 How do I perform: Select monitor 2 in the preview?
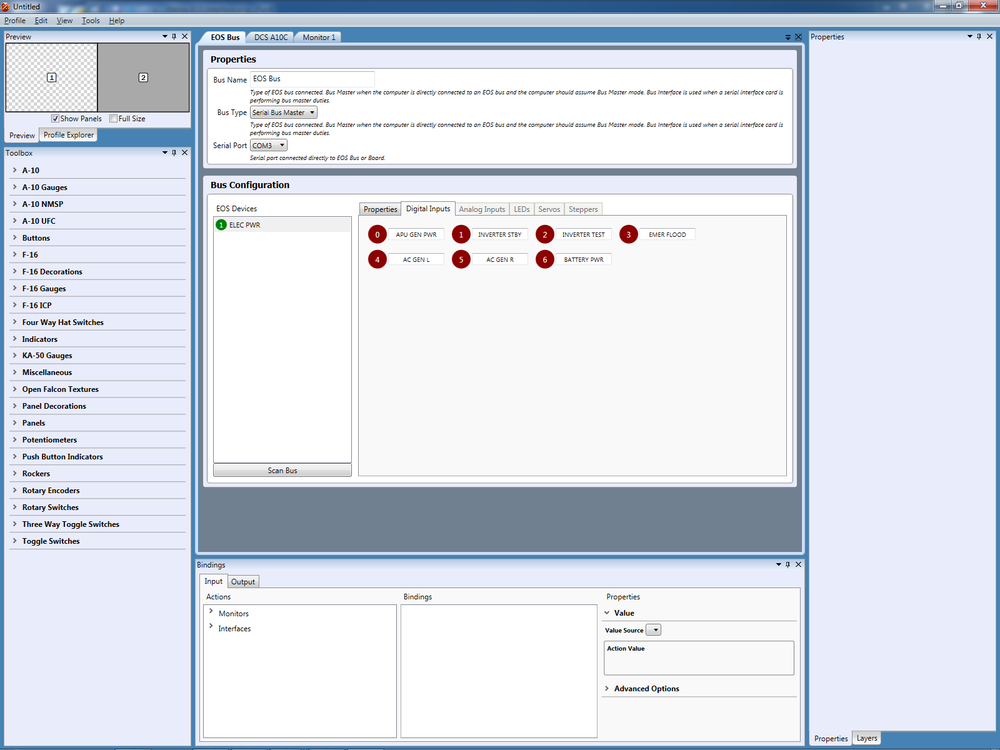pyautogui.click(x=143, y=77)
